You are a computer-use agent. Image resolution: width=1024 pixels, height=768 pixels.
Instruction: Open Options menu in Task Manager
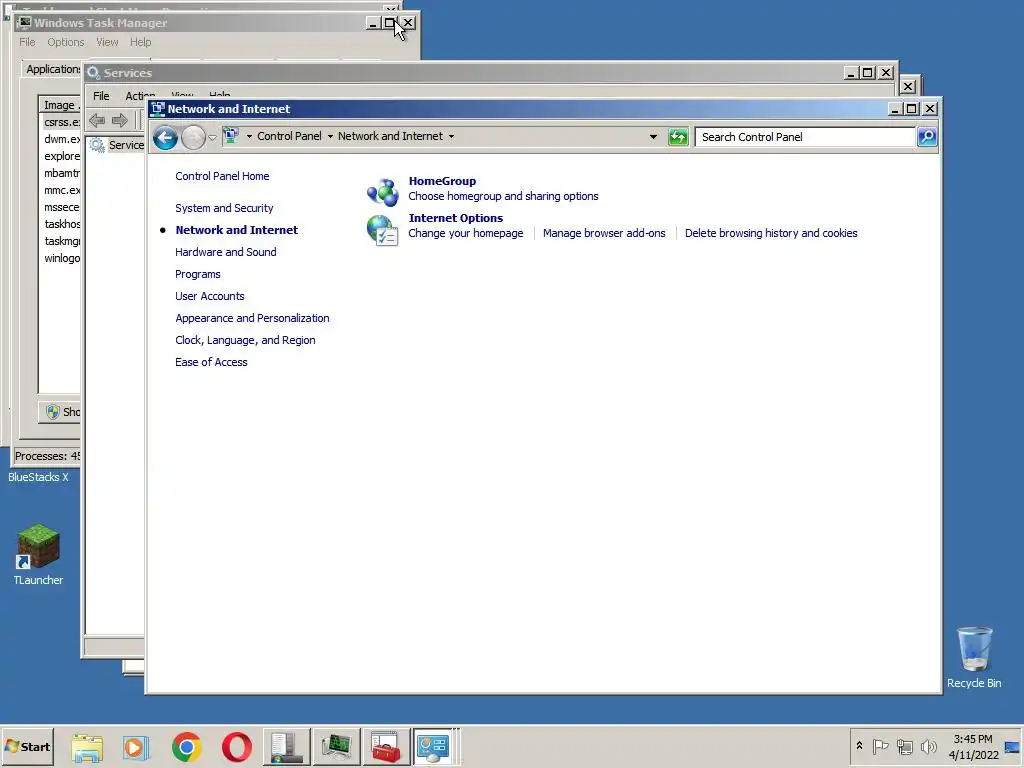pyautogui.click(x=65, y=42)
